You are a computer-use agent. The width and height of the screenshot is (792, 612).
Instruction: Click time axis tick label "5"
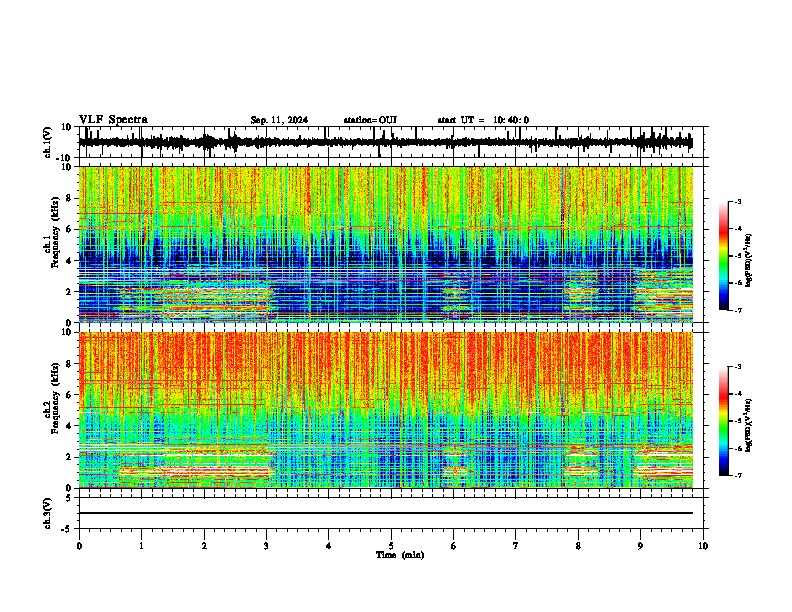(391, 546)
